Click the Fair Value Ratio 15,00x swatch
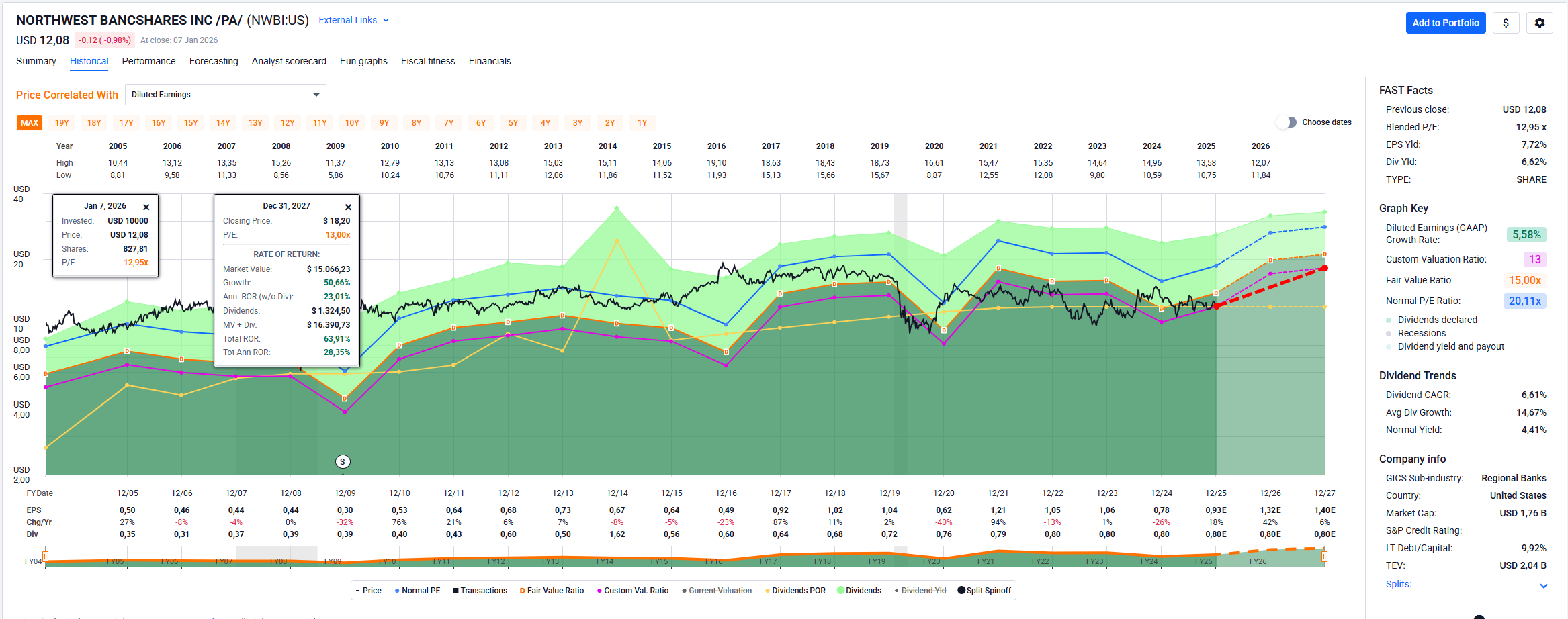The width and height of the screenshot is (1568, 619). [1524, 280]
